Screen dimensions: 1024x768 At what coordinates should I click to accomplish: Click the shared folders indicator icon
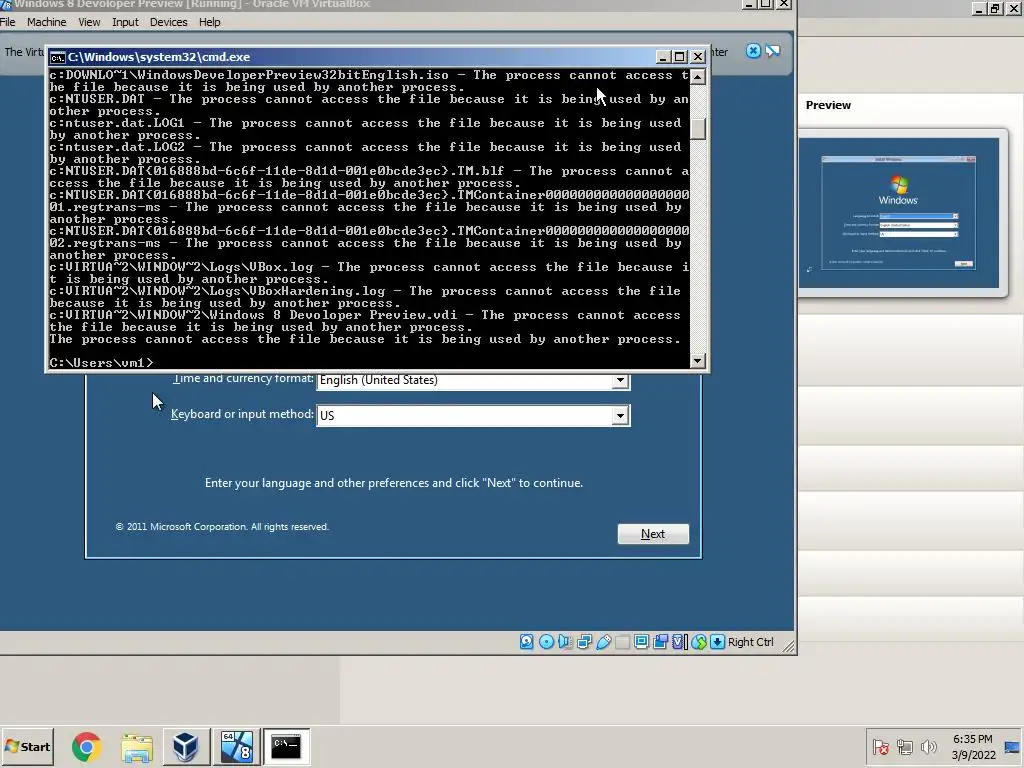(622, 642)
